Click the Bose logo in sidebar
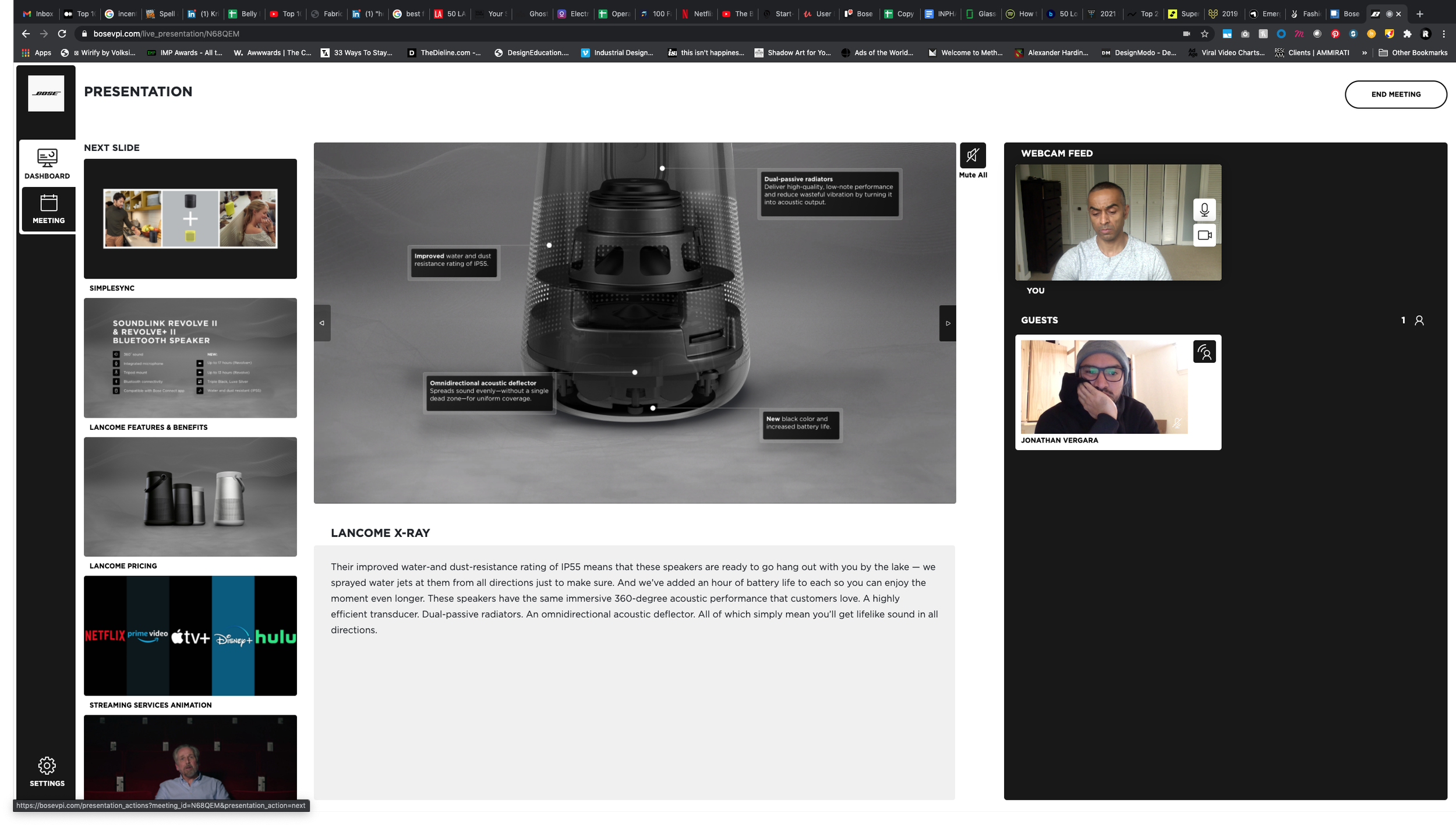The height and width of the screenshot is (827, 1456). click(x=46, y=93)
